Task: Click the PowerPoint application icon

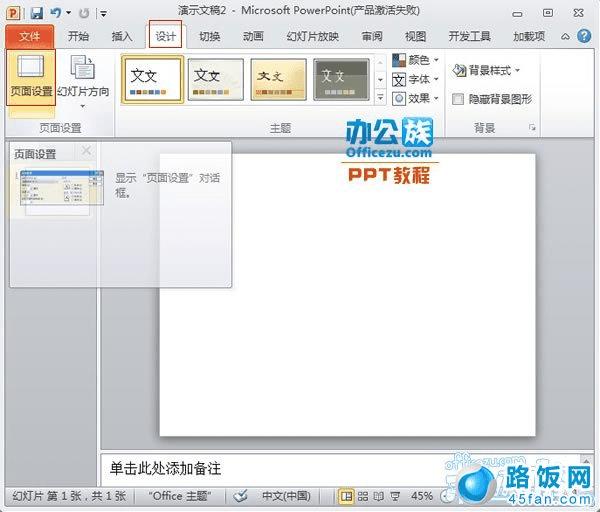Action: point(13,13)
